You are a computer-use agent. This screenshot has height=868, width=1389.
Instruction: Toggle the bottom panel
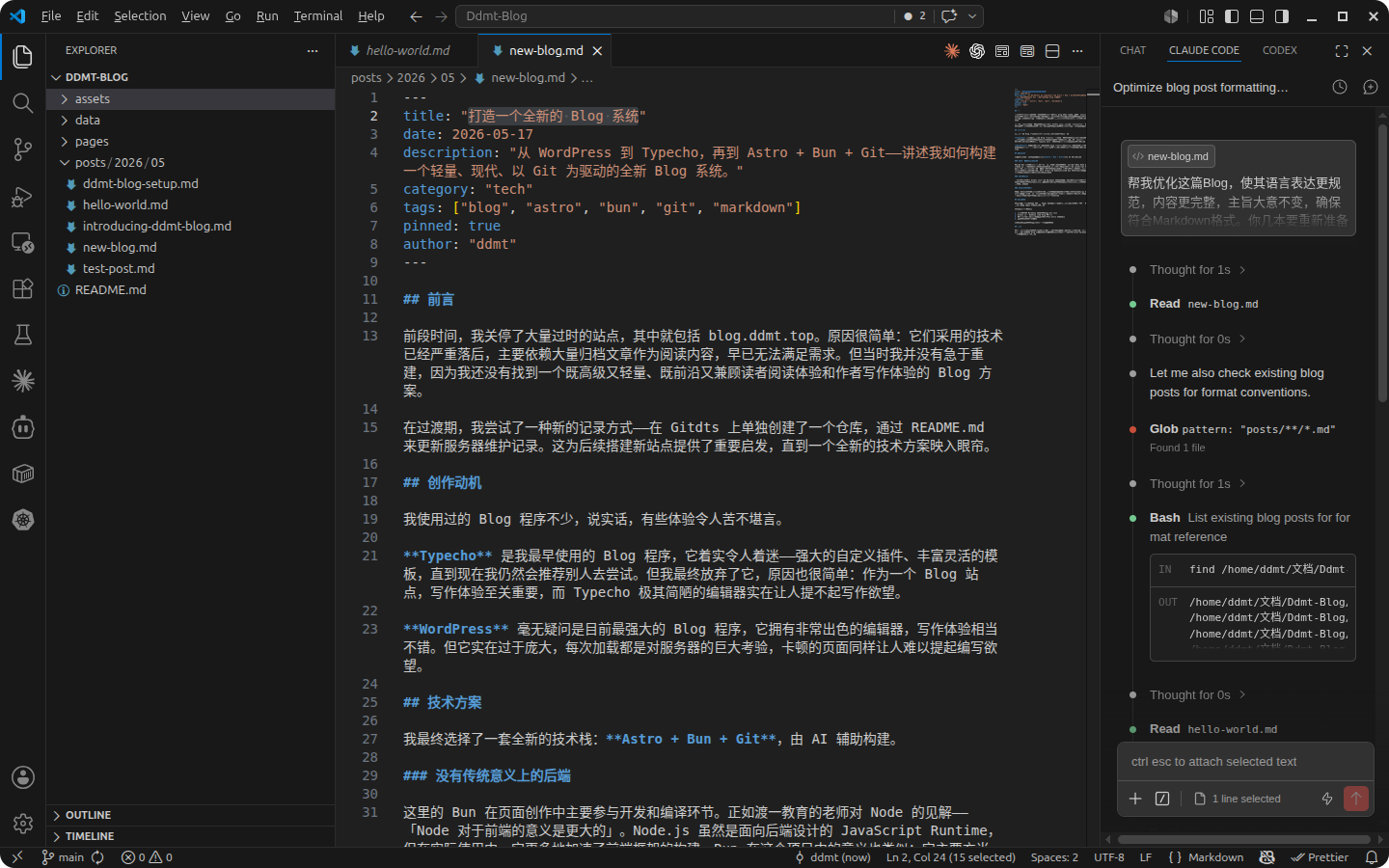(x=1257, y=16)
